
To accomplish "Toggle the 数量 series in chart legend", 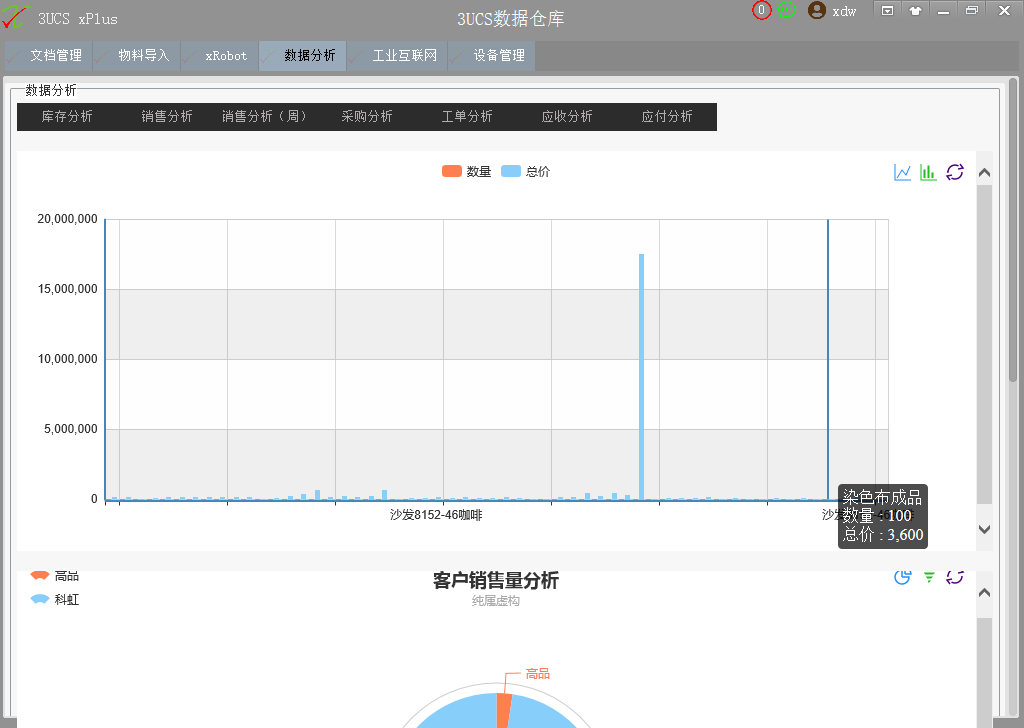I will (x=466, y=171).
